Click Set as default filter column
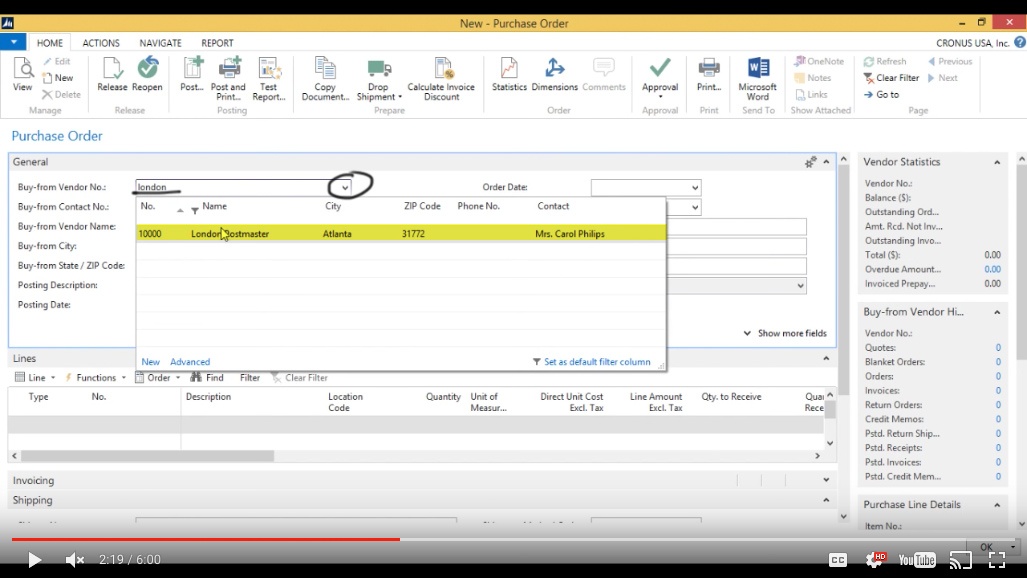Screen dimensions: 1027x578 pos(591,362)
